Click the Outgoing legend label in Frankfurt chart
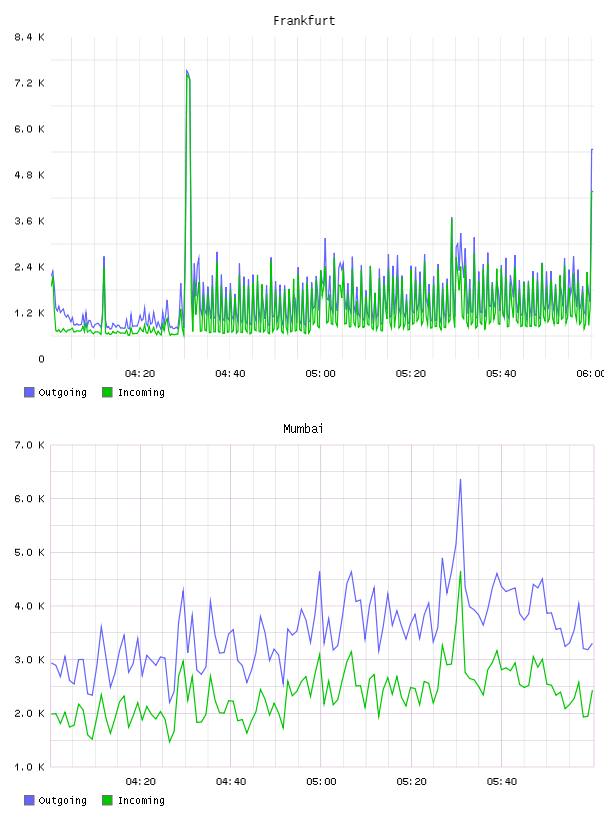 point(62,392)
